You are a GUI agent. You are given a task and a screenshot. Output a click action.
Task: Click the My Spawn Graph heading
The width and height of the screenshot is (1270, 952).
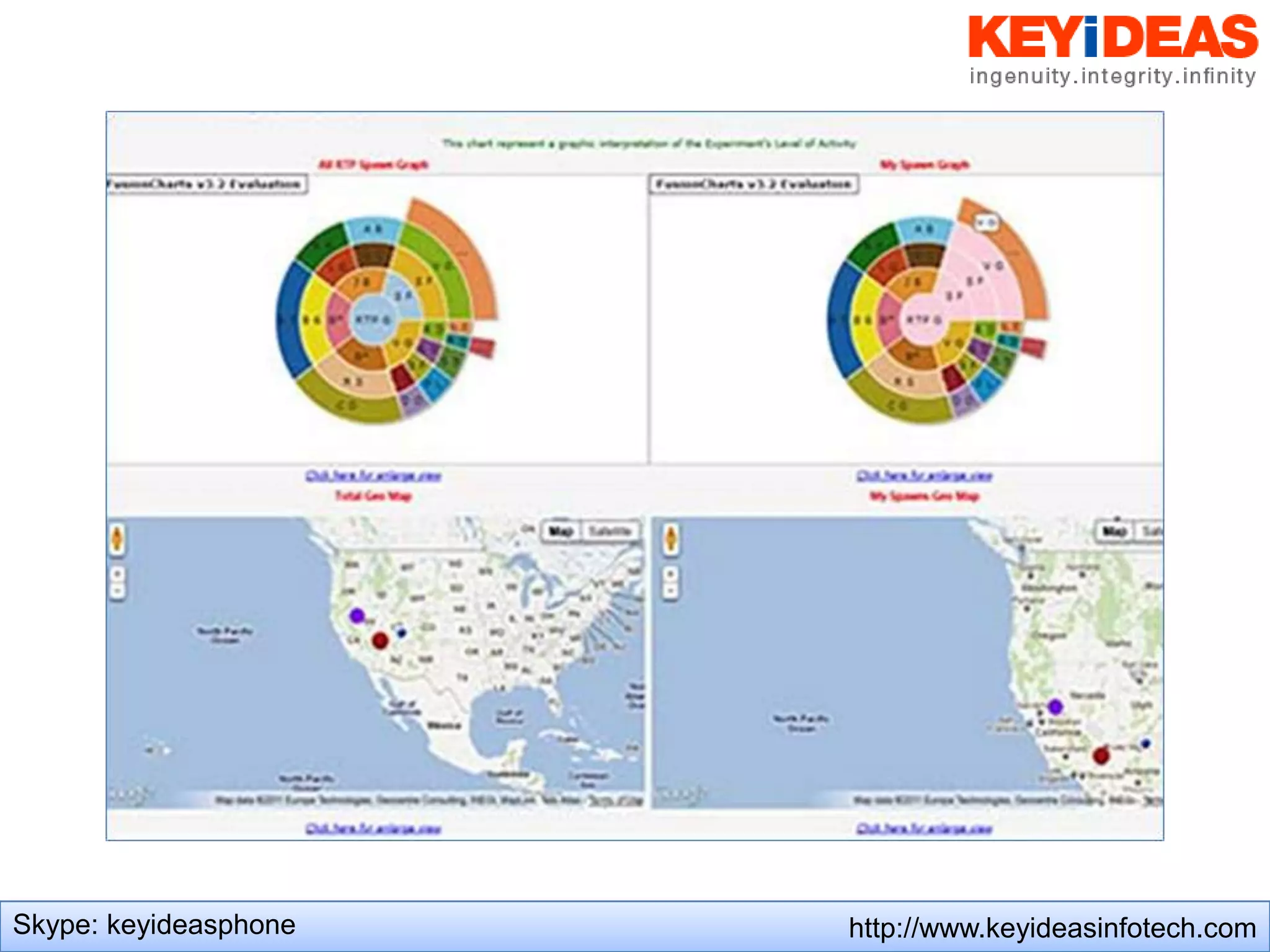925,164
